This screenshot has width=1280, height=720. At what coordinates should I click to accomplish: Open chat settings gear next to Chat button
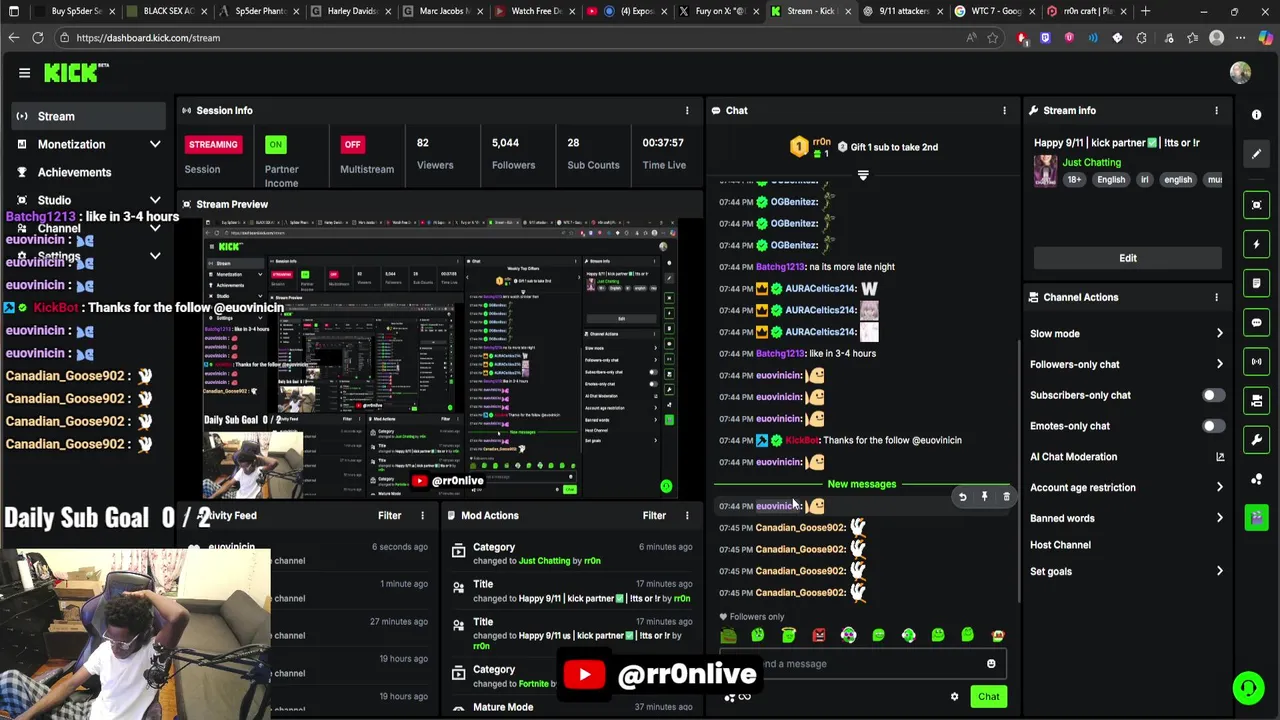(954, 697)
